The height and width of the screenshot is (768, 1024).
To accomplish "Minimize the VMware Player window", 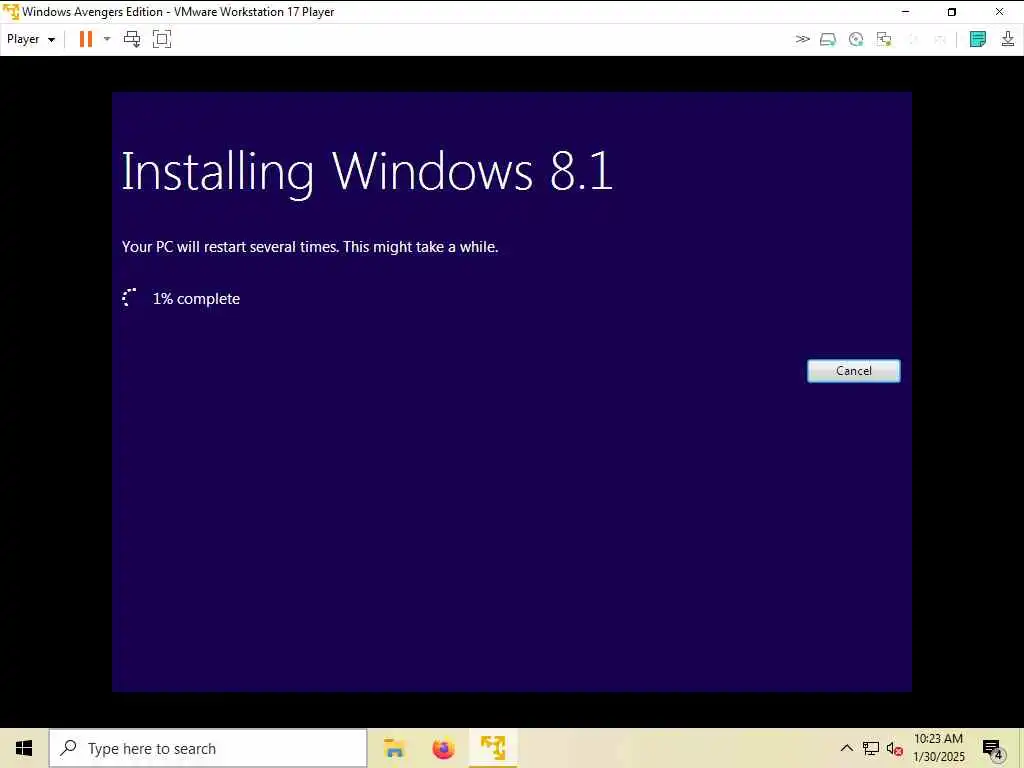I will pyautogui.click(x=905, y=12).
